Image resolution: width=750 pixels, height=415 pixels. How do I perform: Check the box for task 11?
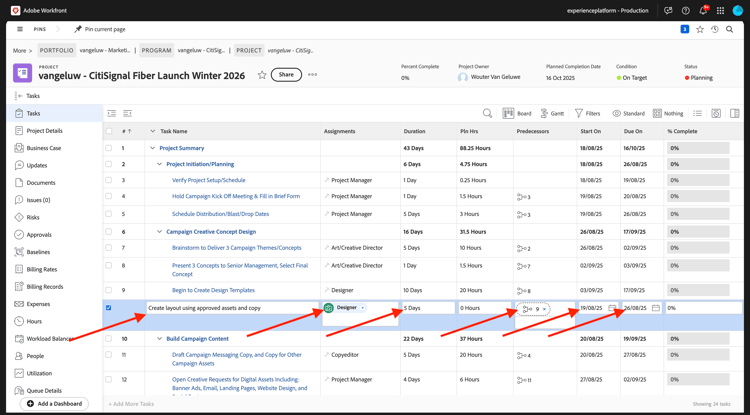pyautogui.click(x=109, y=355)
